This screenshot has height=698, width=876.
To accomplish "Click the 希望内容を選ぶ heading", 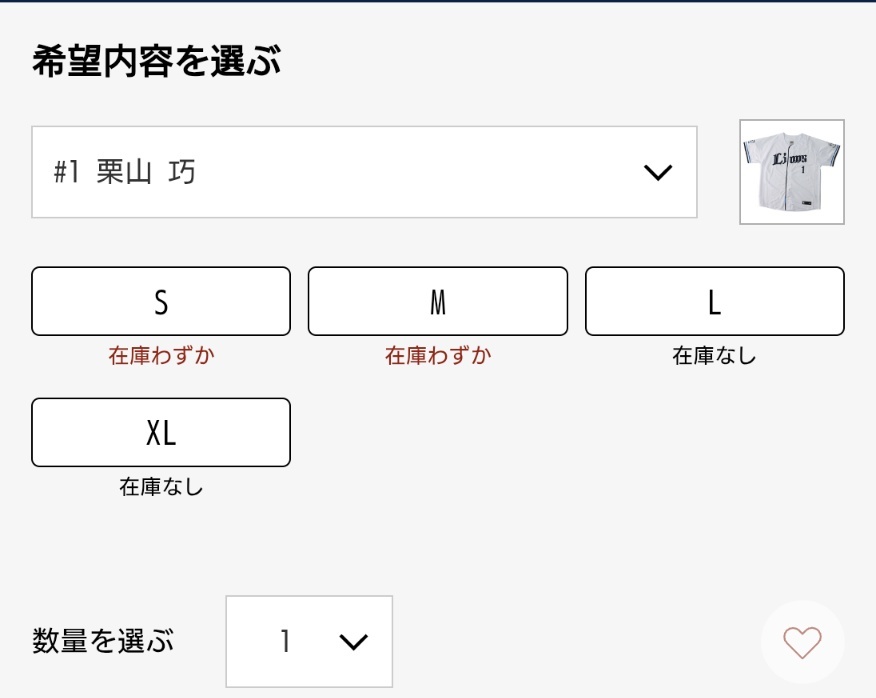I will click(156, 60).
